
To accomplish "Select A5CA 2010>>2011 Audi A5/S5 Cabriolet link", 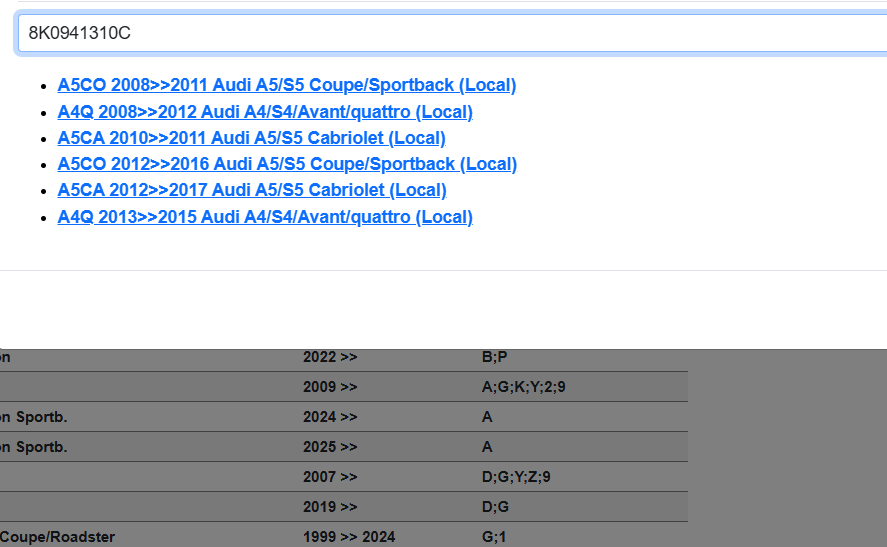I will [x=251, y=138].
